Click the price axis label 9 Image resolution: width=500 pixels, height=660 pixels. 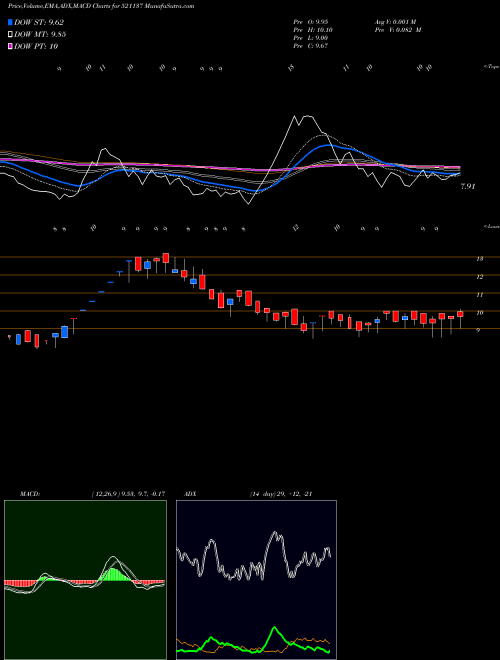[478, 331]
